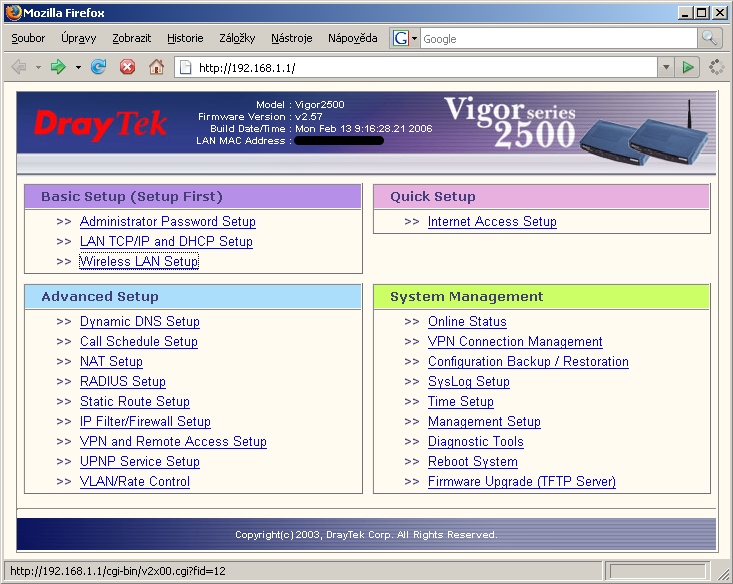The image size is (733, 584).
Task: Open the Nástroje menu
Action: pos(292,38)
